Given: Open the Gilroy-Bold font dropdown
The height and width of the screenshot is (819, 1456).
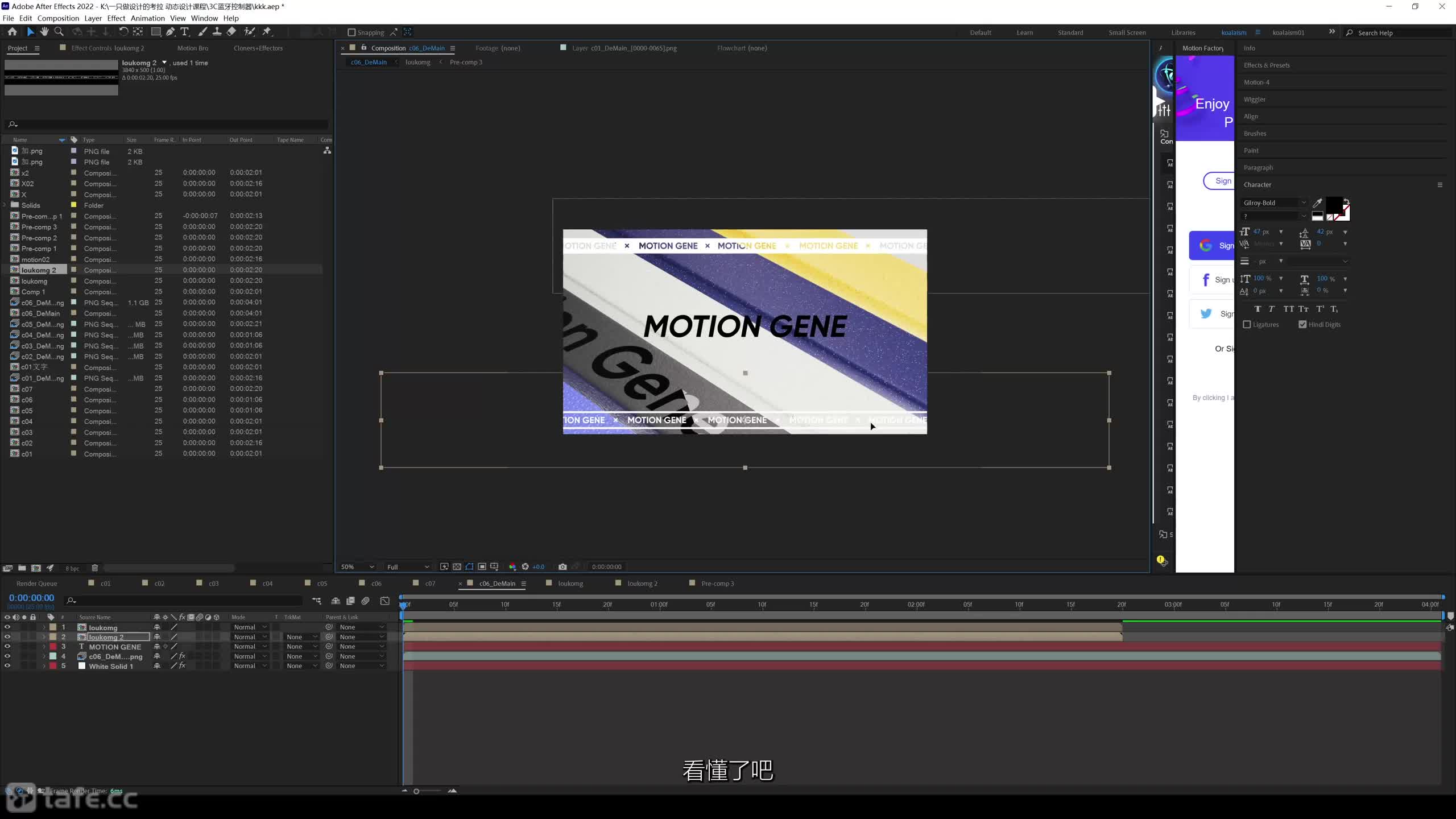Looking at the screenshot, I should point(1275,202).
